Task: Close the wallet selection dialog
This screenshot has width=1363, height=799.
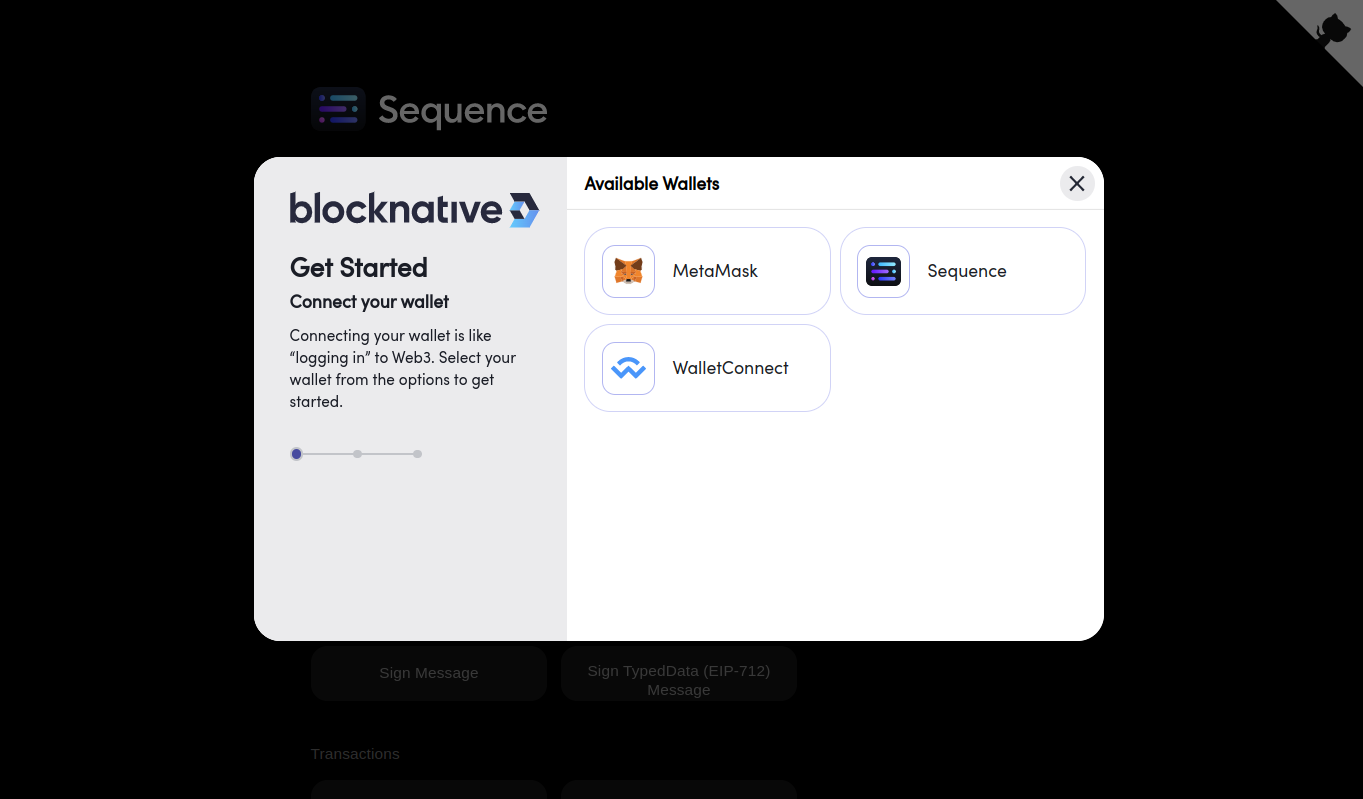Action: [x=1077, y=184]
